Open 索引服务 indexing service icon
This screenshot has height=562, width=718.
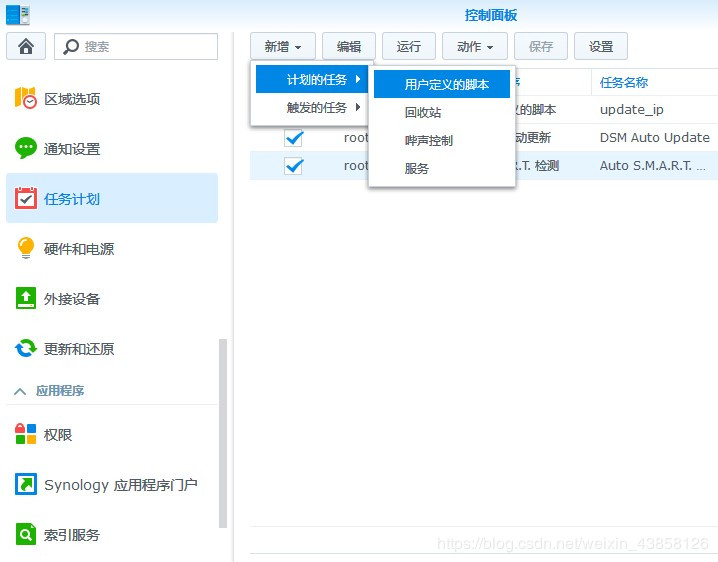[x=26, y=534]
